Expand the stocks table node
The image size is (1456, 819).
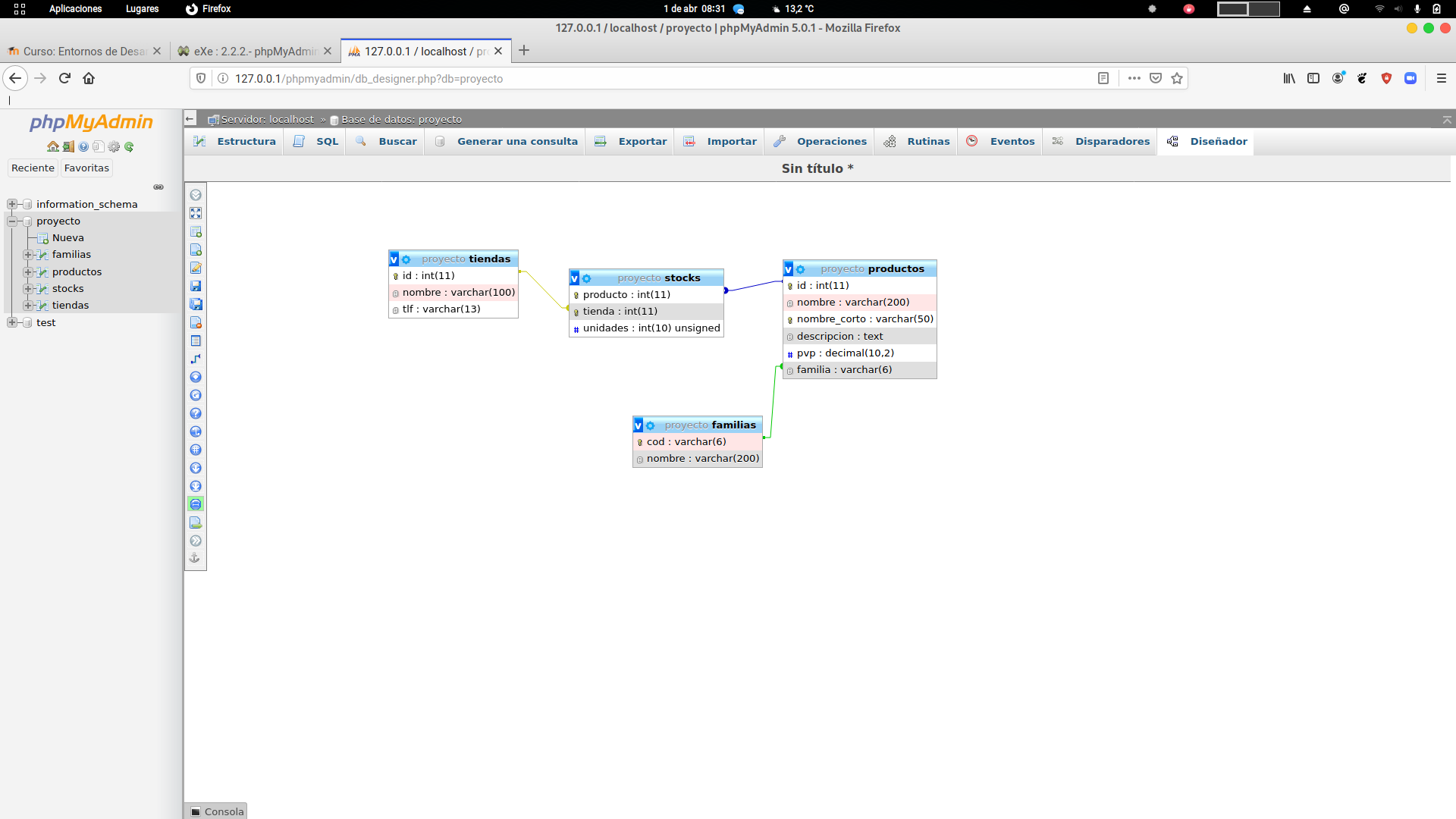[28, 289]
